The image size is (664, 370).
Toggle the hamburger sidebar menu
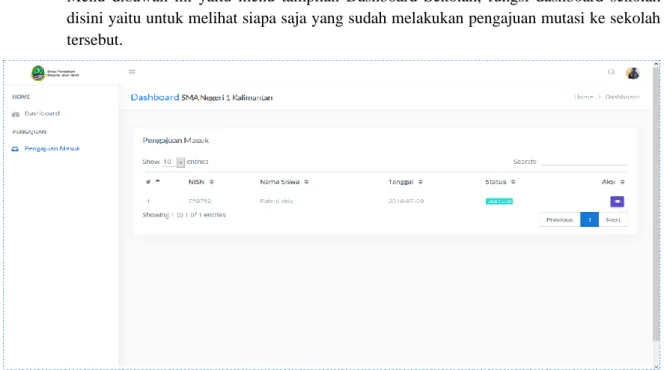(x=132, y=72)
